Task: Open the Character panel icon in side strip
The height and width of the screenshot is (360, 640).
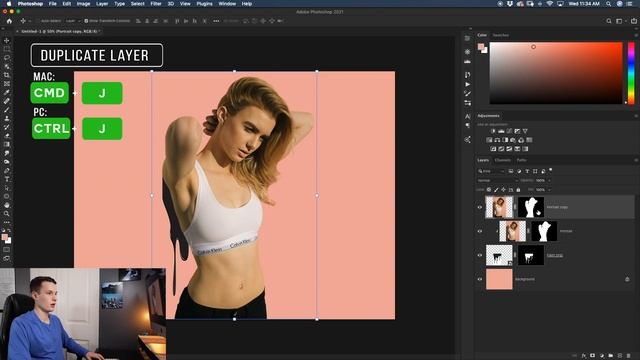Action: coord(467,116)
